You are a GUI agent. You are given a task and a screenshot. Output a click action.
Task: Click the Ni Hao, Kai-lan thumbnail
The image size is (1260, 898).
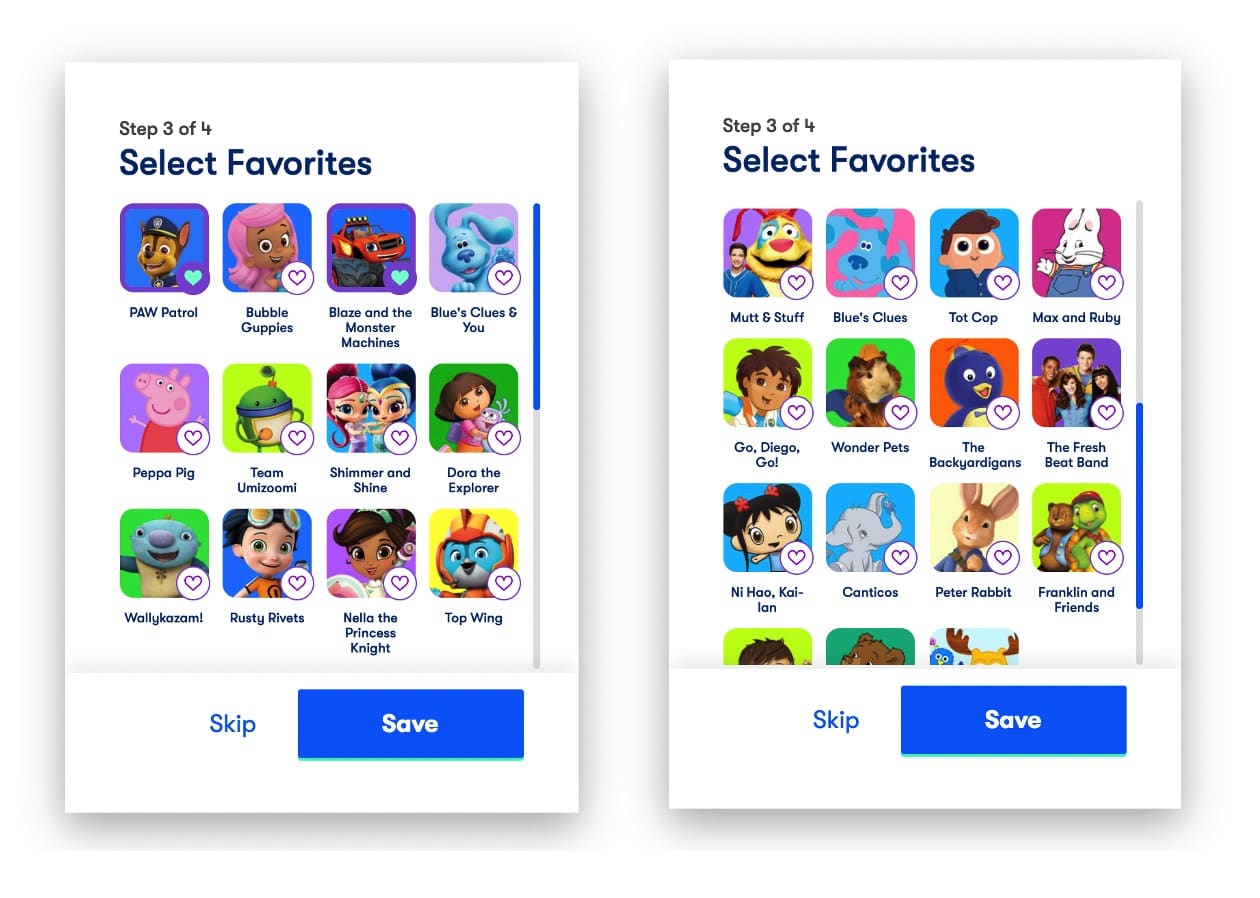pos(767,528)
